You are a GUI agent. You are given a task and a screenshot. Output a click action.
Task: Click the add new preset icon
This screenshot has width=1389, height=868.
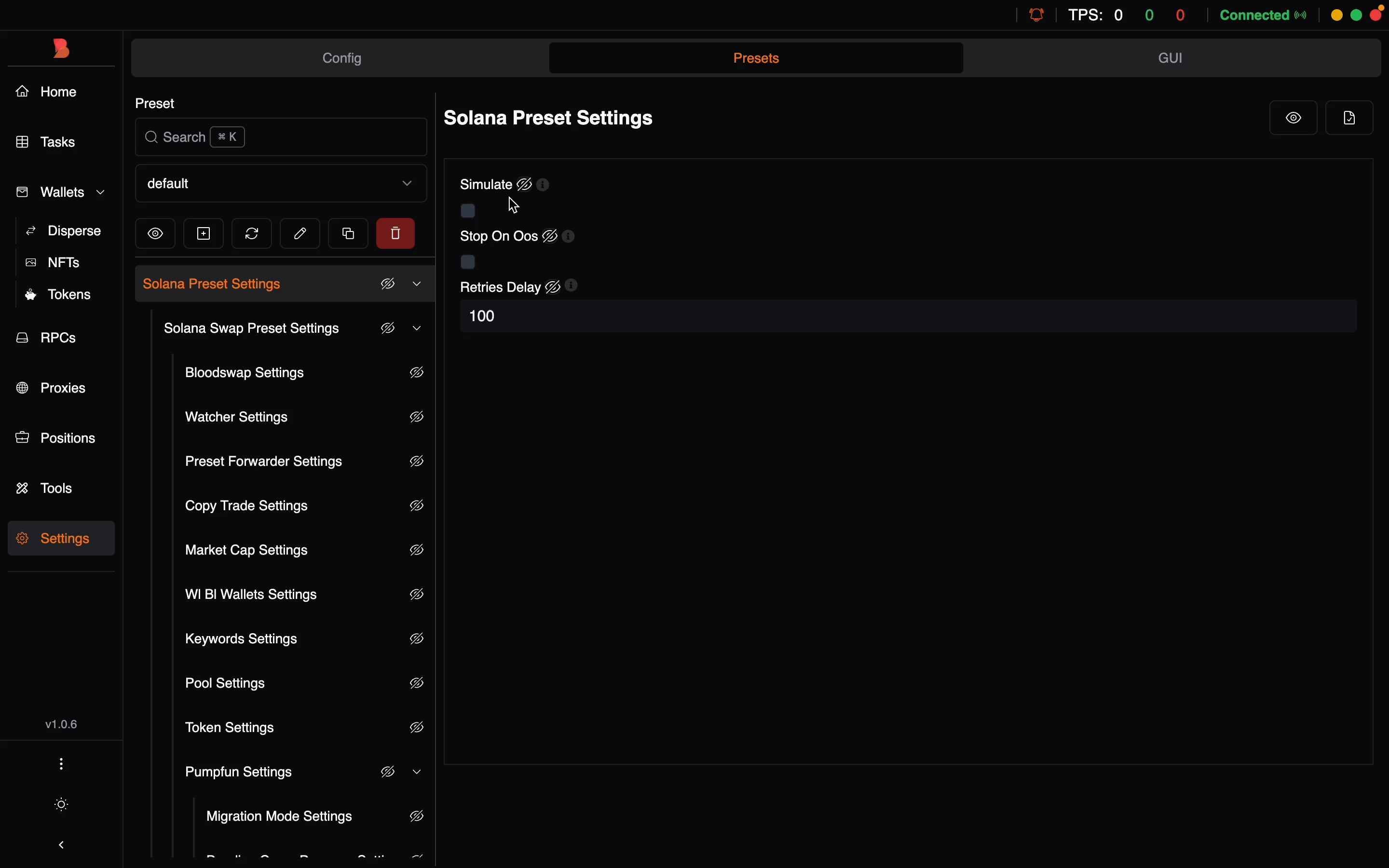204,234
